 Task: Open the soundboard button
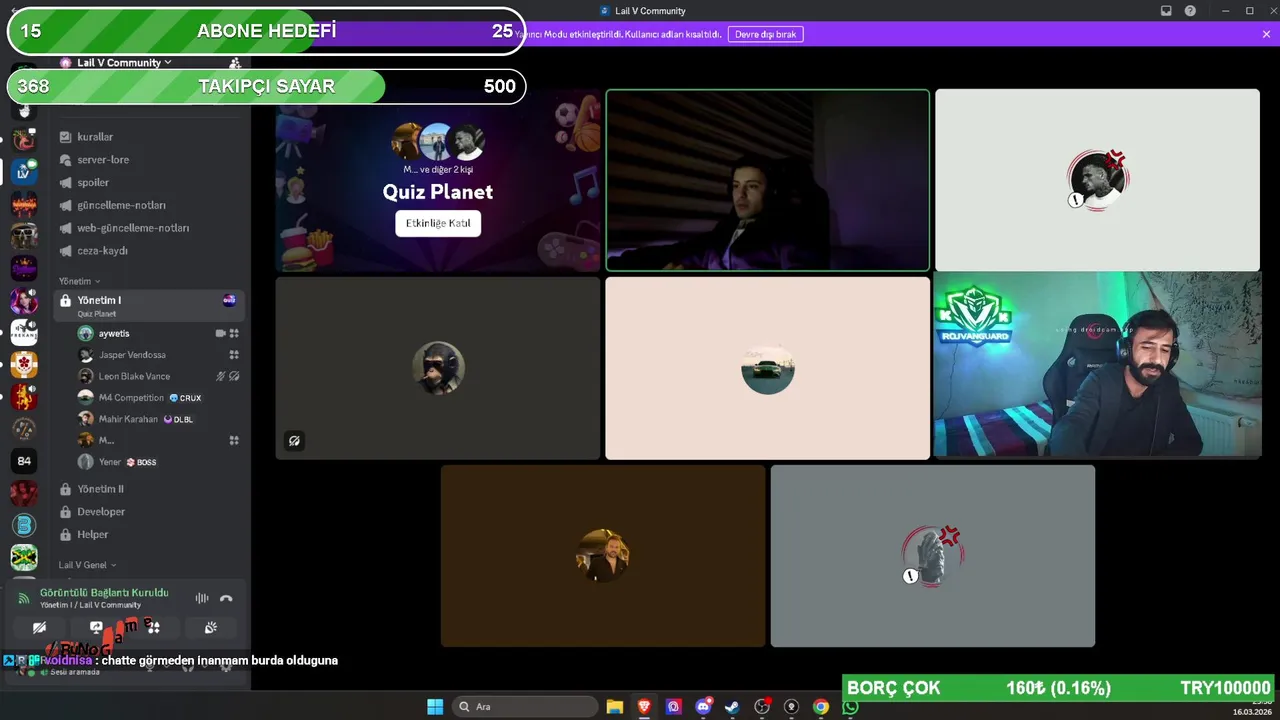[211, 628]
